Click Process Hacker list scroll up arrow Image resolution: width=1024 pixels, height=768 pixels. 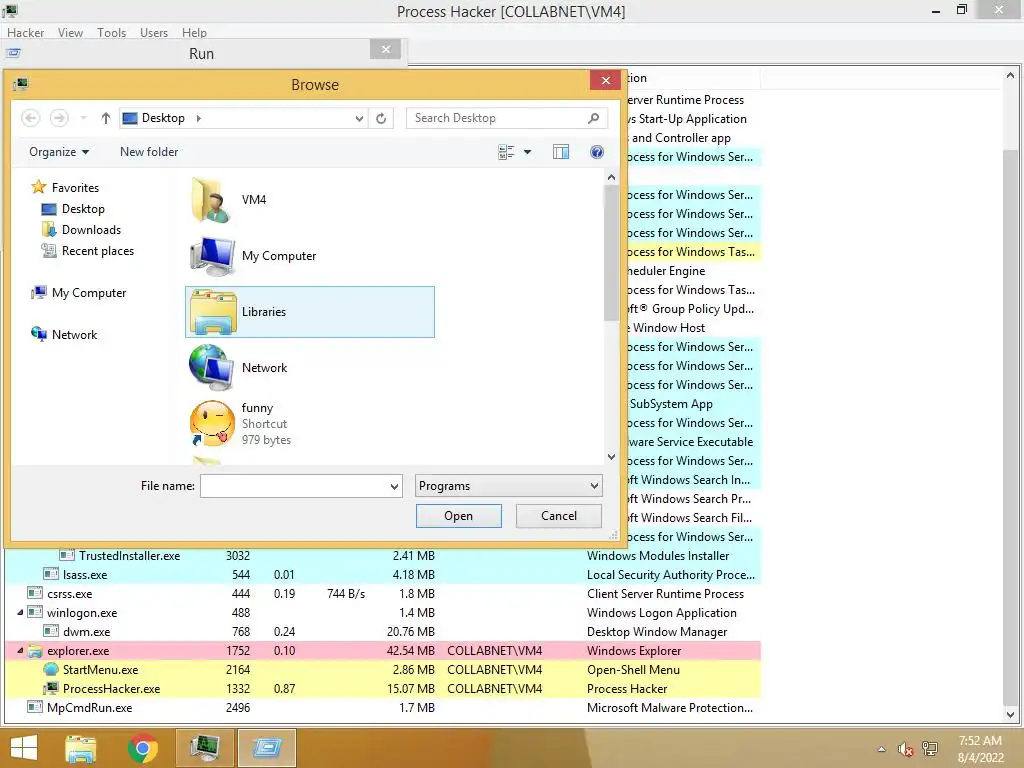1010,76
